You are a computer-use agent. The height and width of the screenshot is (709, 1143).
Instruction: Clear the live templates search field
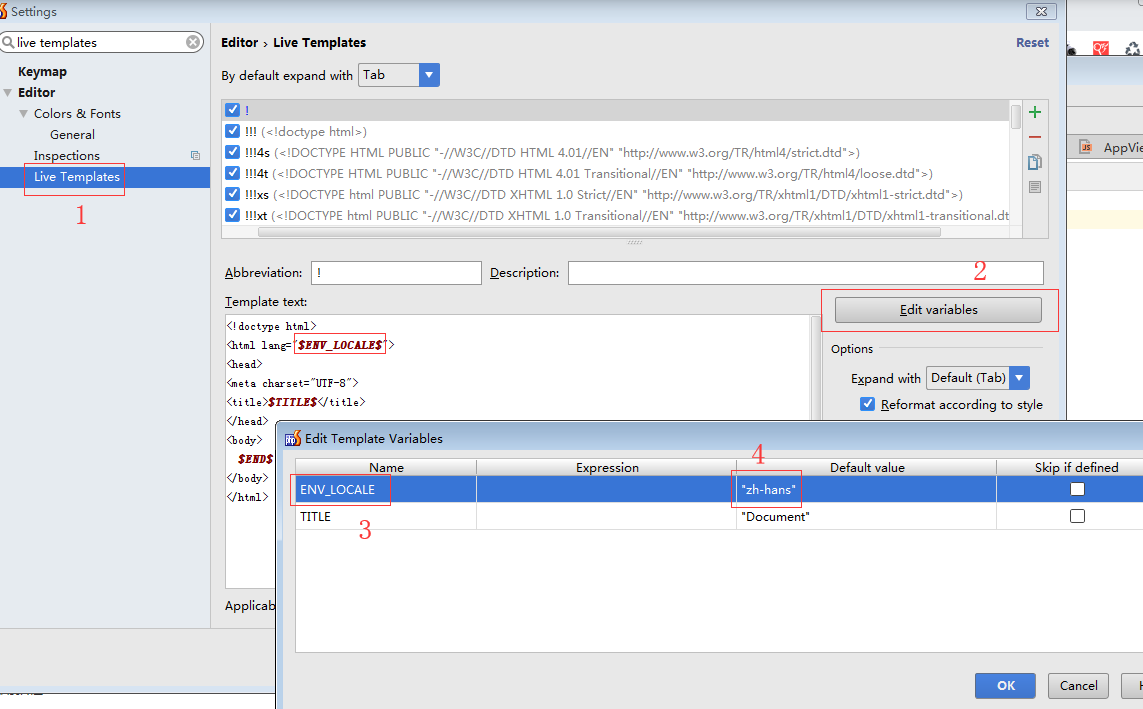tap(193, 42)
